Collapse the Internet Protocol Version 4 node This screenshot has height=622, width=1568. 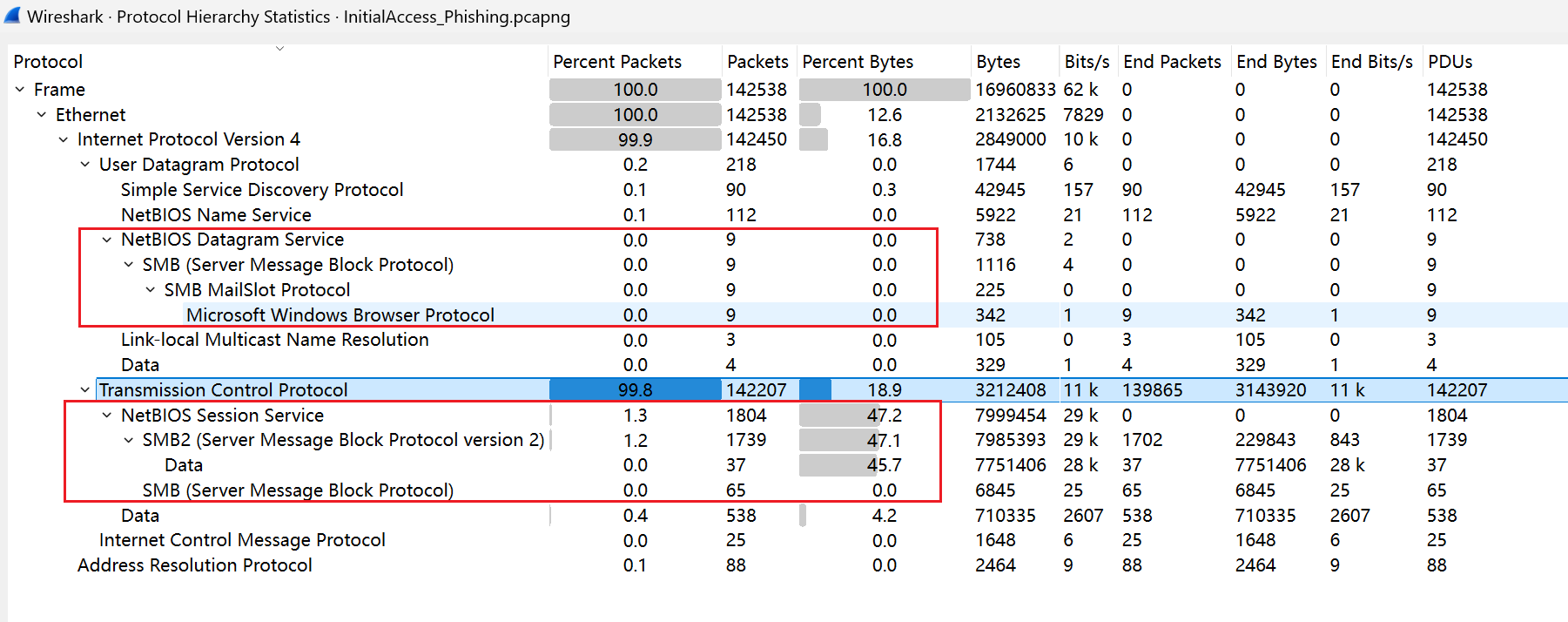pyautogui.click(x=64, y=139)
